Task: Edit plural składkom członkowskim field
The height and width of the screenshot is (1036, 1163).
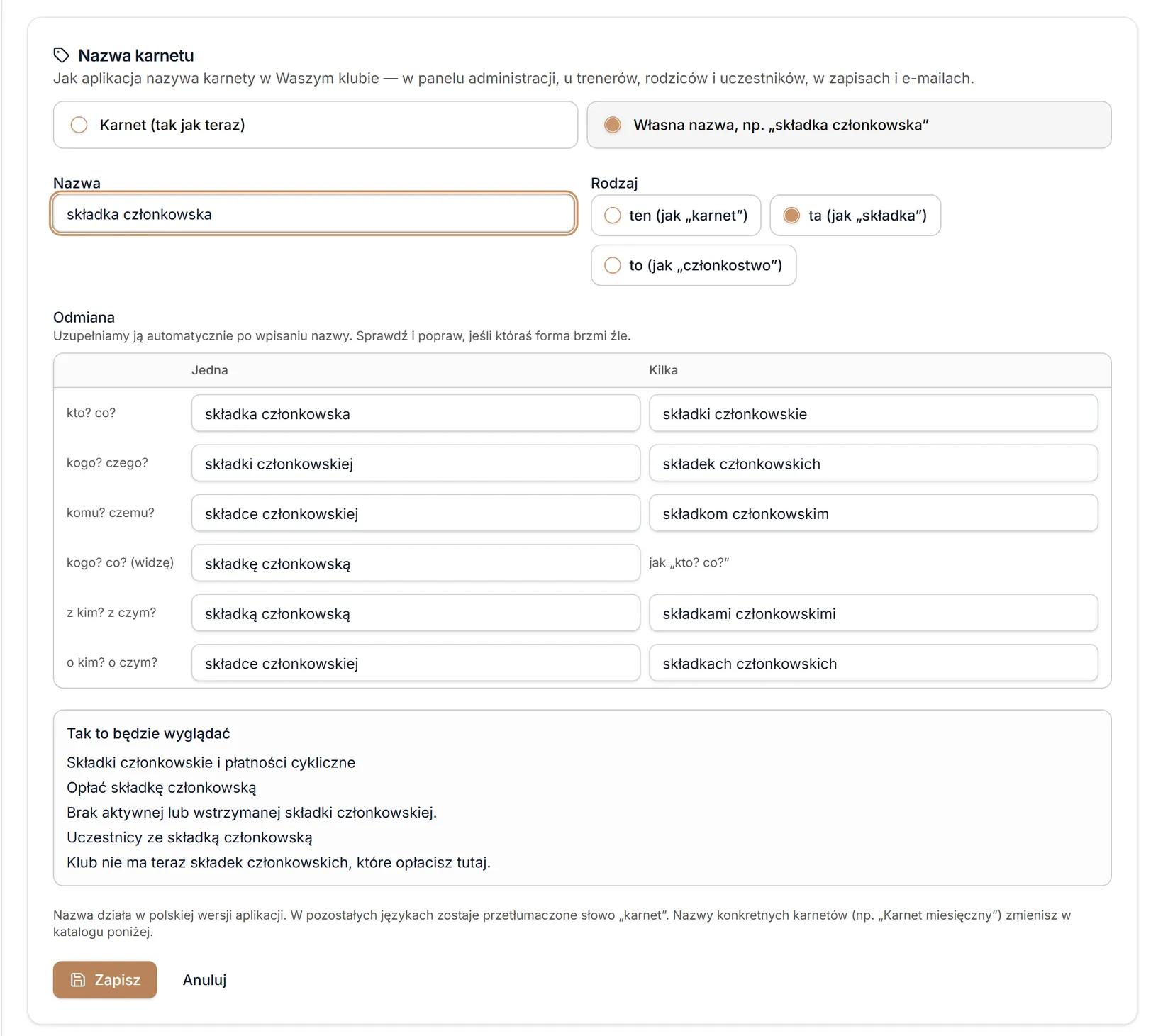Action: 874,513
